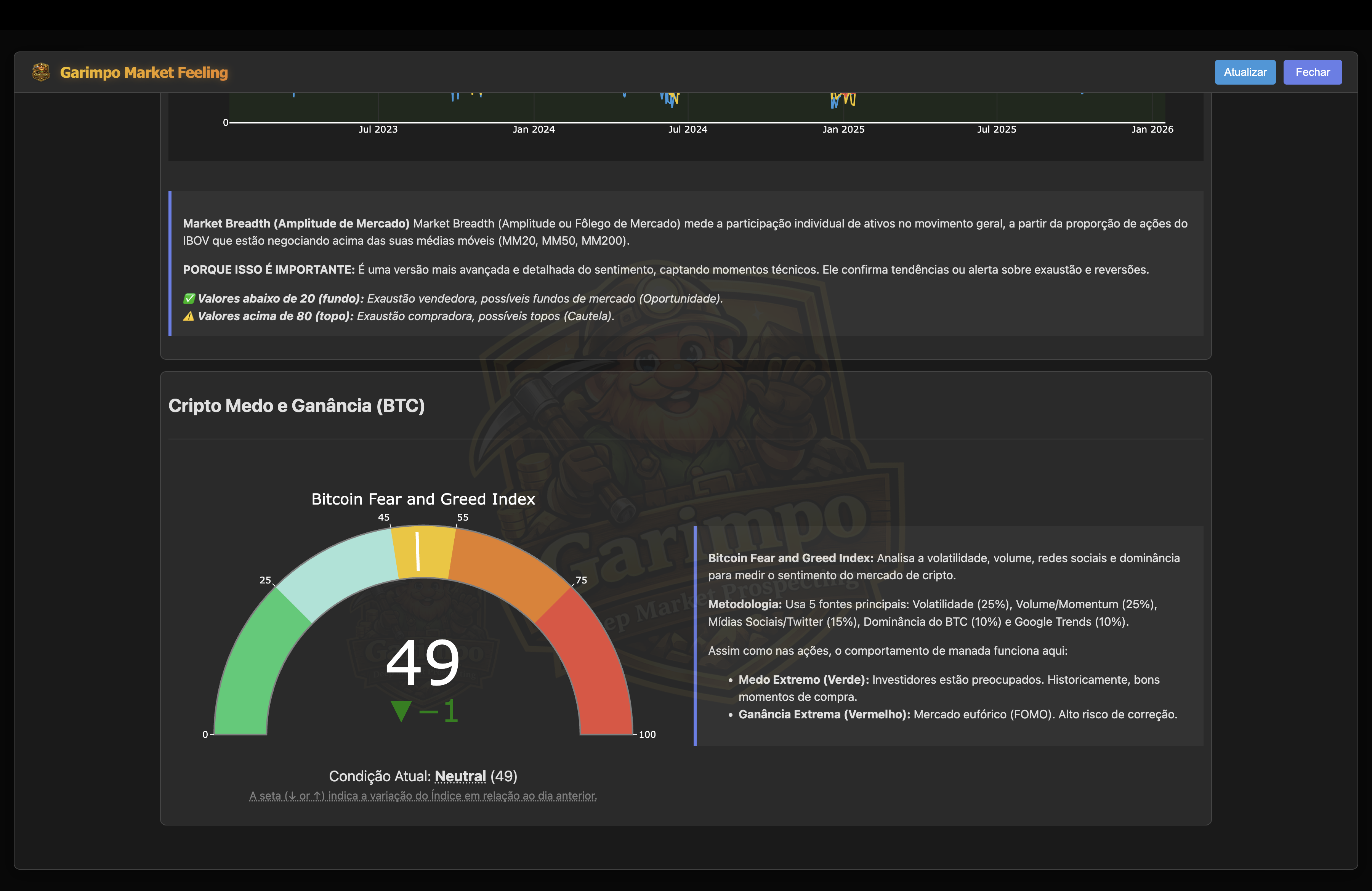Click the Garimpo miner logo icon

pos(41,72)
